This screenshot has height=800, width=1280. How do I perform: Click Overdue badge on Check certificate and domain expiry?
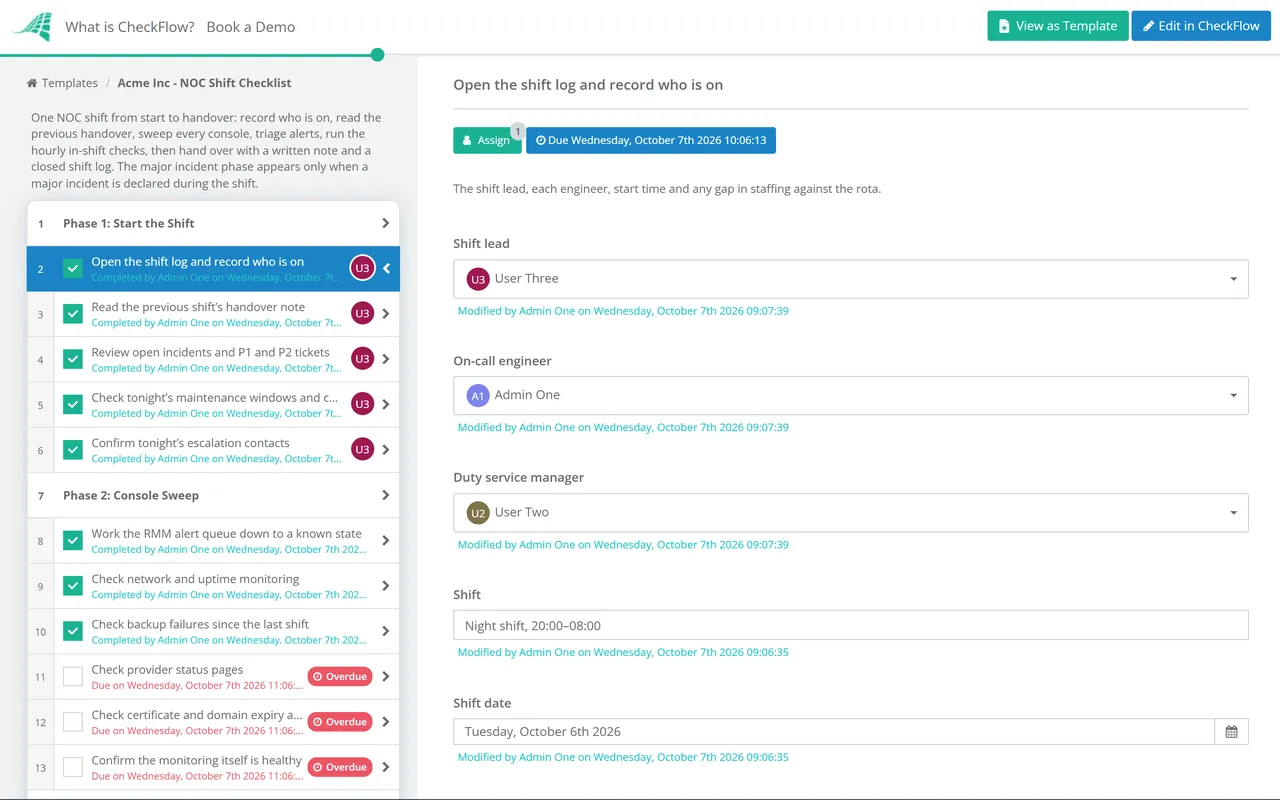click(x=340, y=722)
